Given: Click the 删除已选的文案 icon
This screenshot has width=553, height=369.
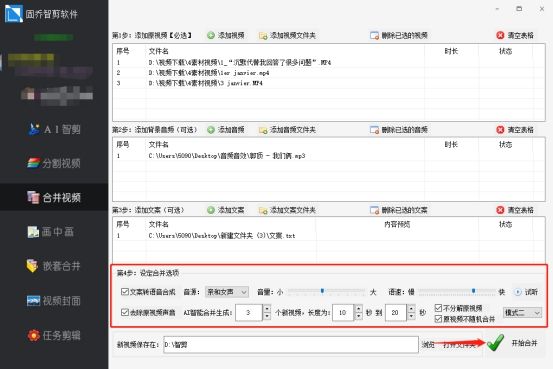Looking at the screenshot, I should [375, 210].
